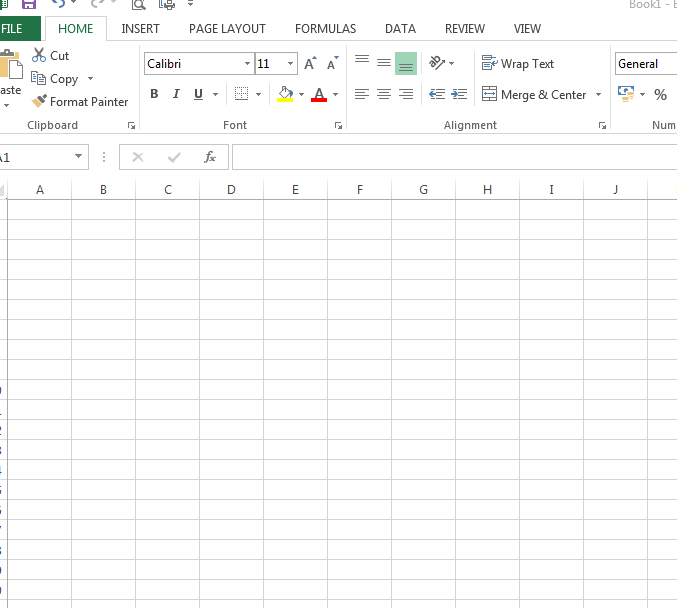Click the formula bar Enter checkmark

click(x=174, y=157)
